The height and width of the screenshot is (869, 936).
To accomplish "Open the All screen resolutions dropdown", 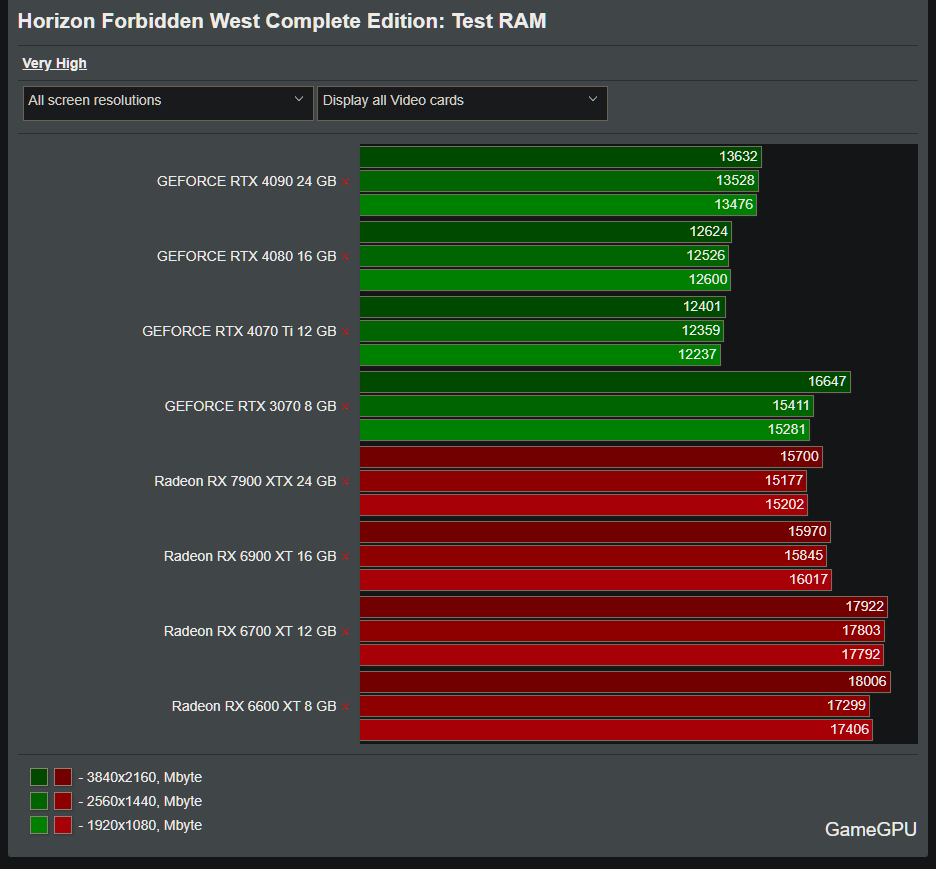I will tap(168, 103).
